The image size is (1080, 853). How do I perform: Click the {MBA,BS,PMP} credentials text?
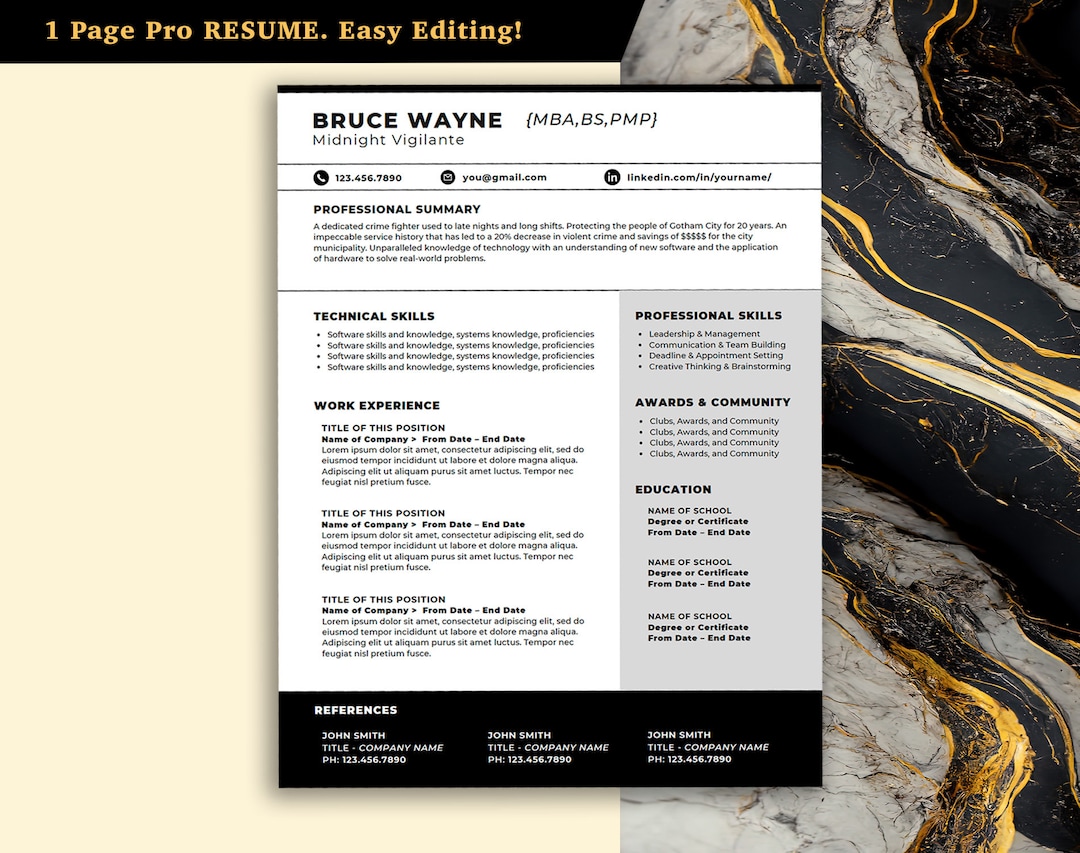592,119
